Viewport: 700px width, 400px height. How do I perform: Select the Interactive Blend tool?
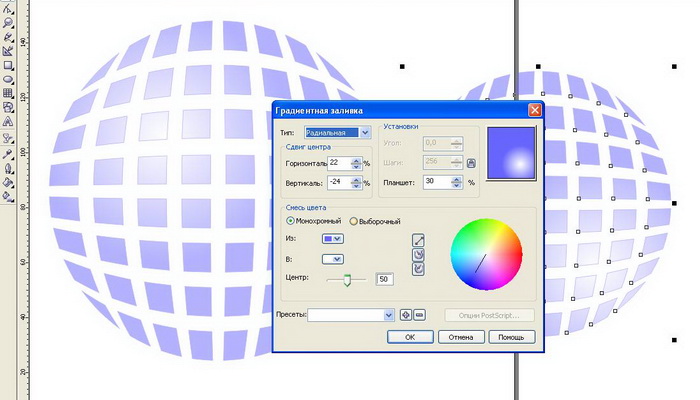tap(8, 138)
